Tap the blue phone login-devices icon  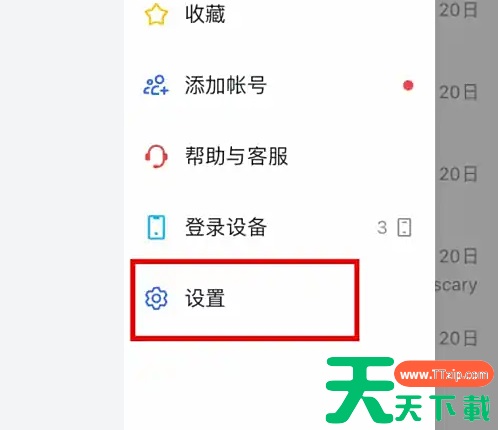(x=156, y=227)
